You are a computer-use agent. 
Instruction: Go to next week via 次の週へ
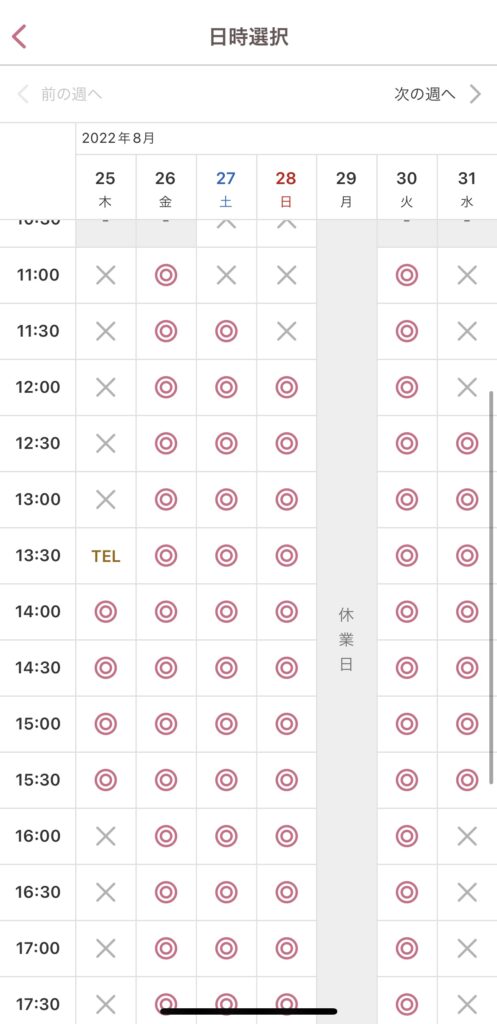[x=425, y=94]
